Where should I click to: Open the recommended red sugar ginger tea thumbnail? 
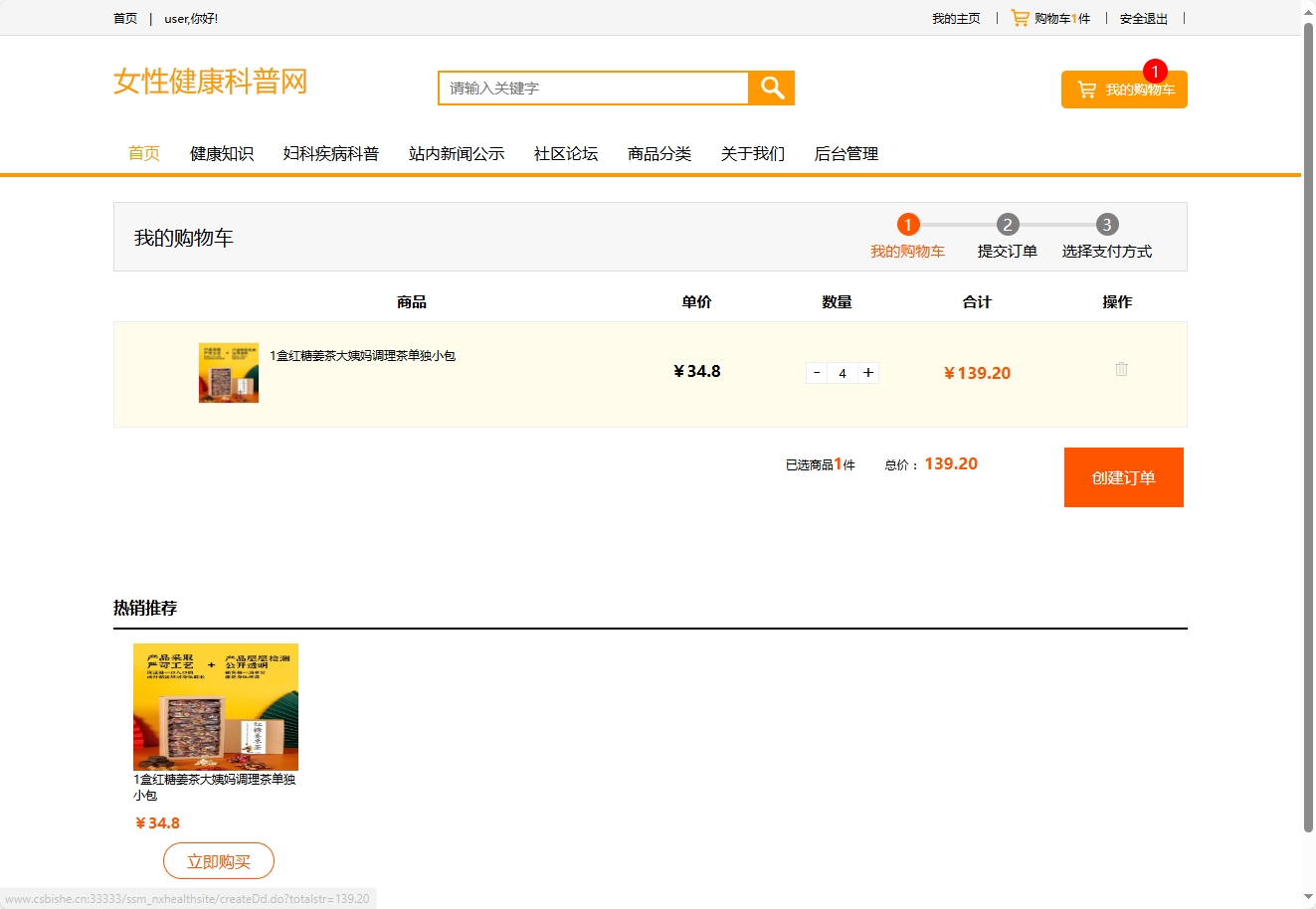pyautogui.click(x=216, y=708)
